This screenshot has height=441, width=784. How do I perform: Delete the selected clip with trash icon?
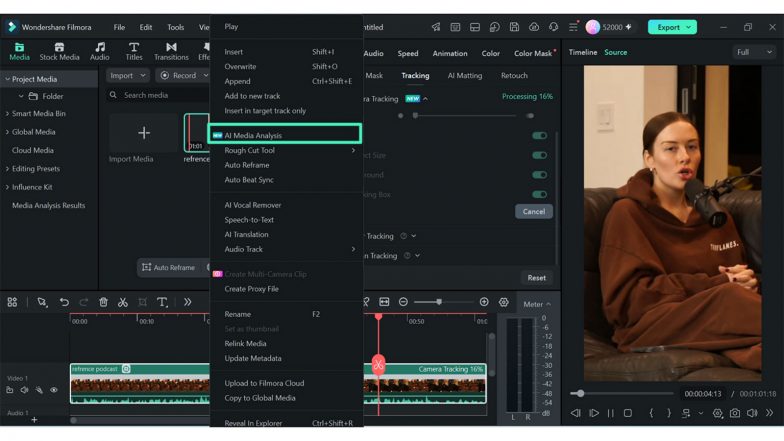(x=103, y=302)
